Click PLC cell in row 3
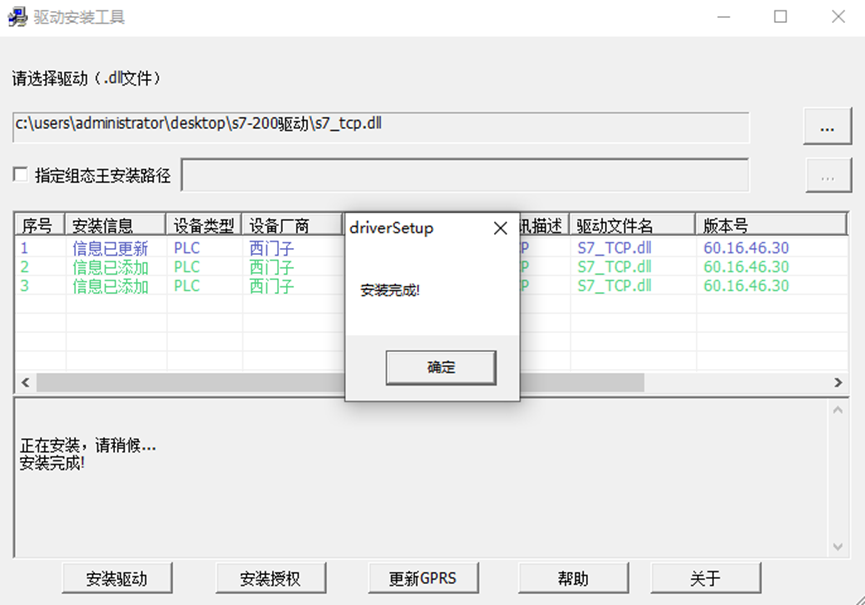The width and height of the screenshot is (865, 605). pyautogui.click(x=186, y=286)
